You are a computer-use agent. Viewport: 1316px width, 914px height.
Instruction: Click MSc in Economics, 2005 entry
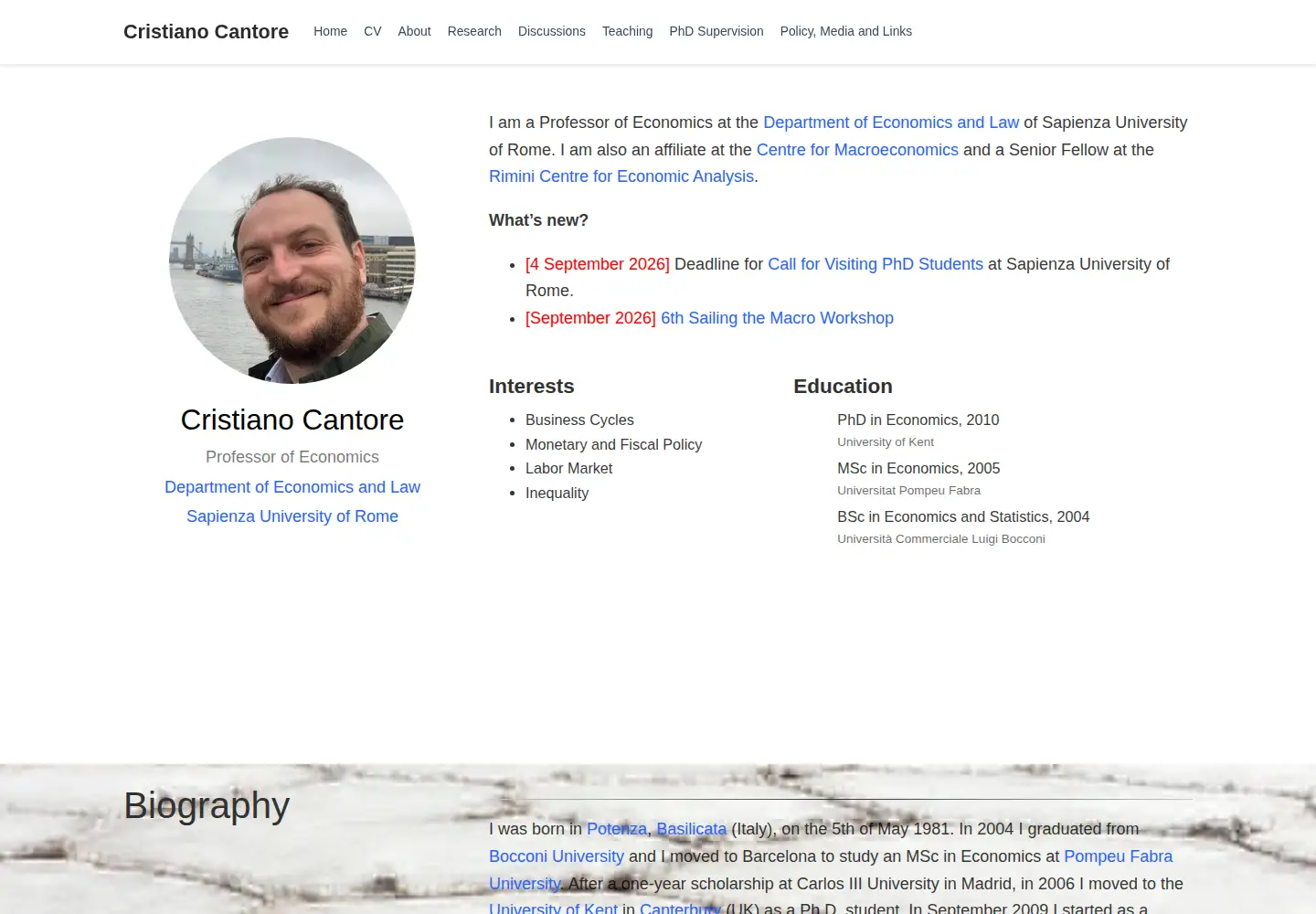[x=918, y=468]
